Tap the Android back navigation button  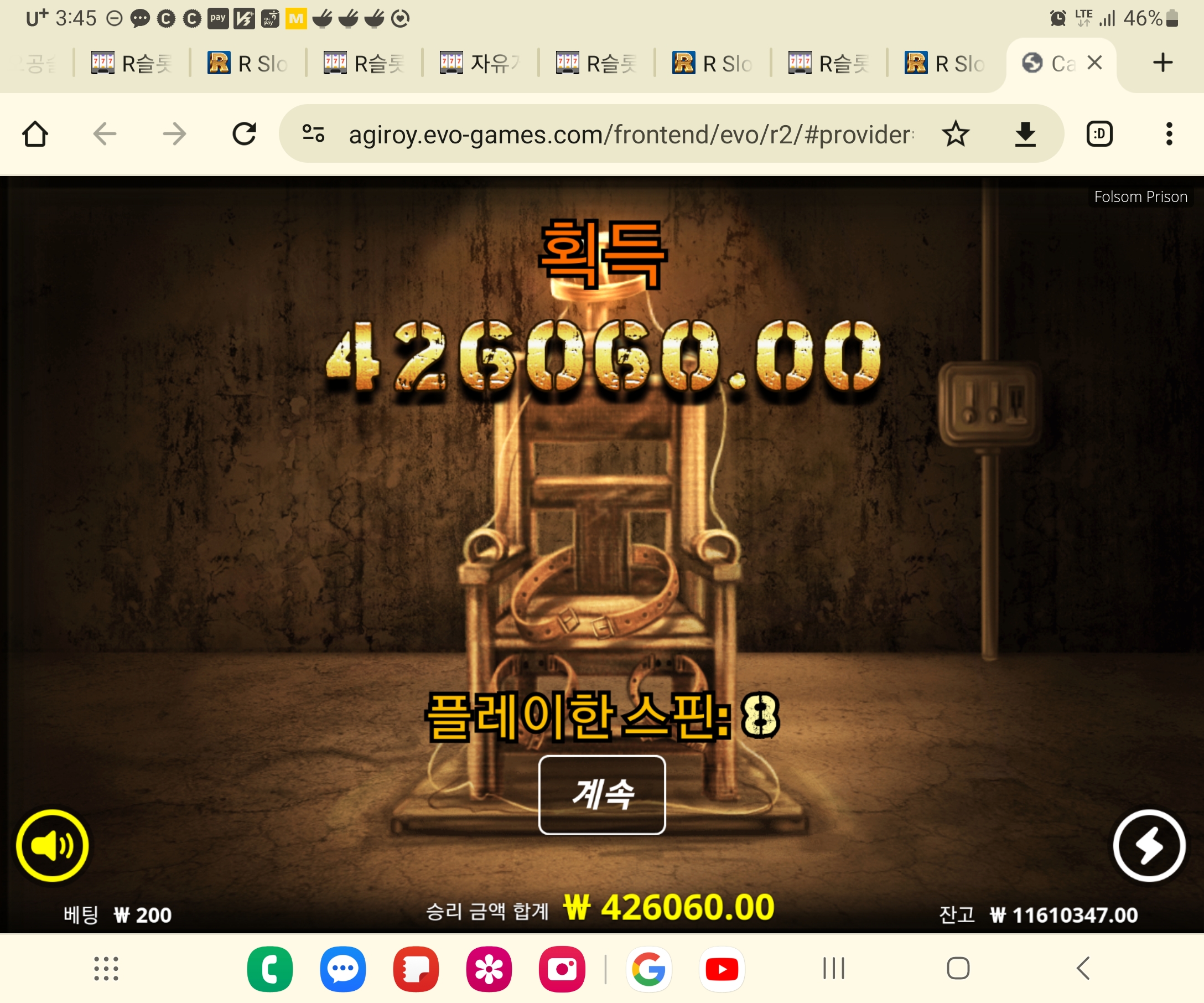coord(1083,969)
